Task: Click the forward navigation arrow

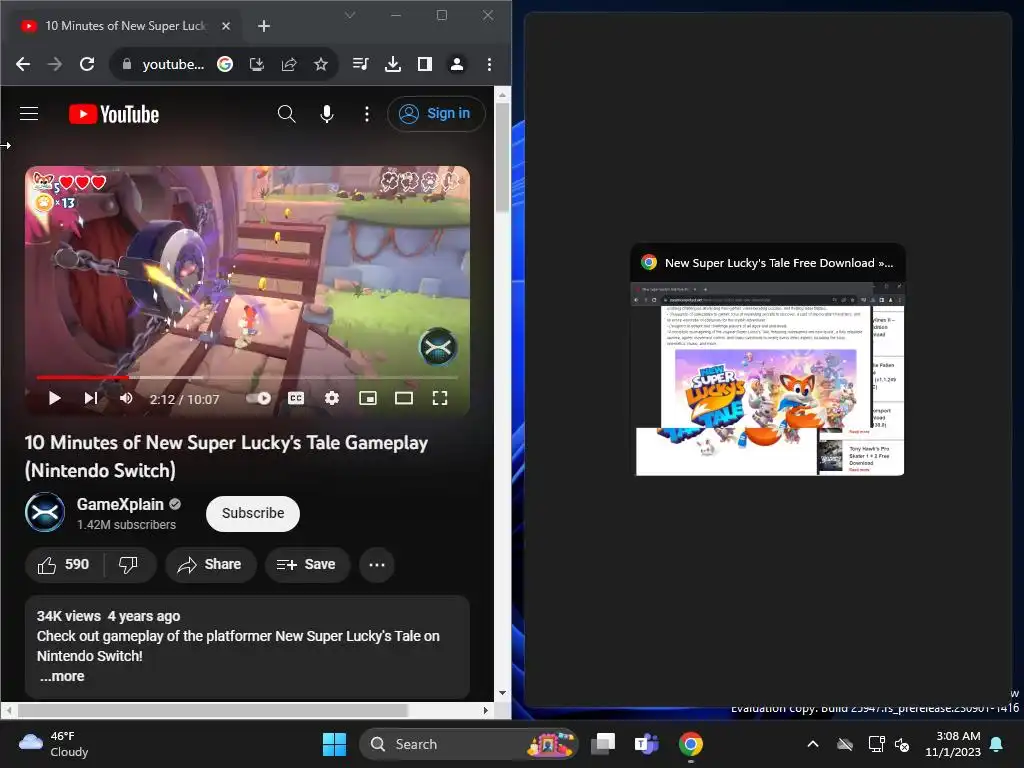Action: [x=55, y=64]
